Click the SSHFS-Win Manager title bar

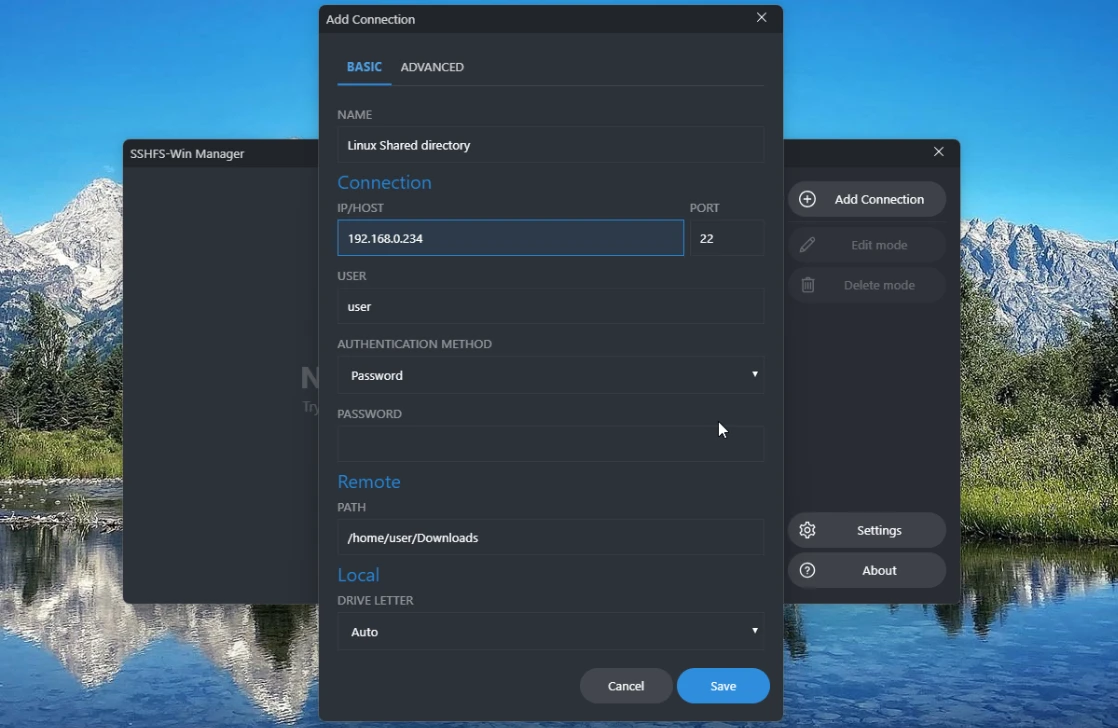pyautogui.click(x=220, y=154)
